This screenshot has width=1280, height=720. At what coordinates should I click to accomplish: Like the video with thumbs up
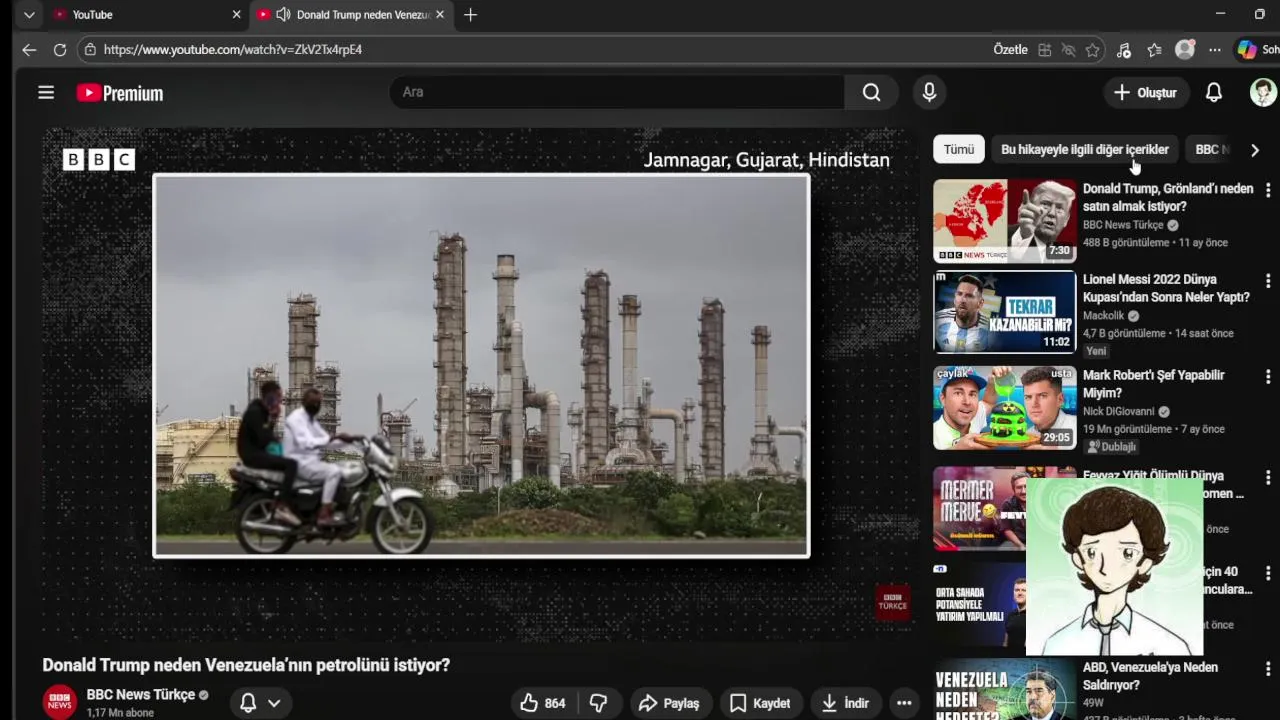click(543, 703)
